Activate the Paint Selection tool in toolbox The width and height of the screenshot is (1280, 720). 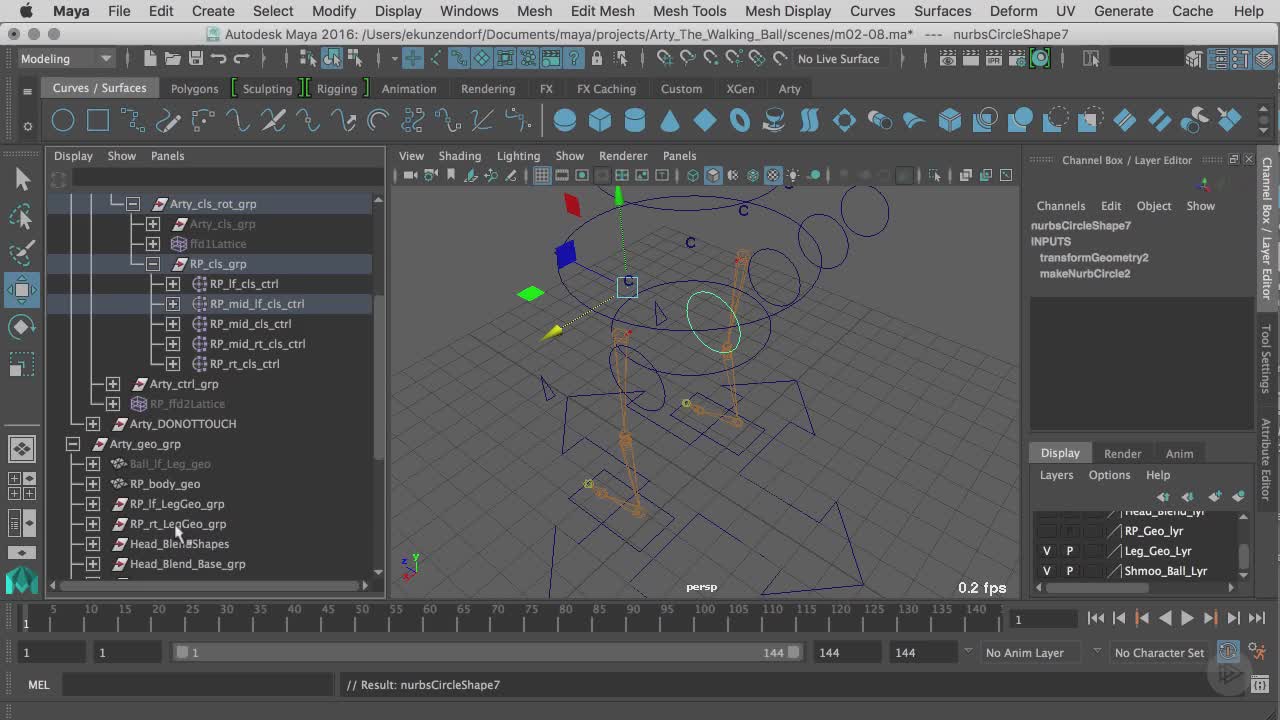coord(22,253)
